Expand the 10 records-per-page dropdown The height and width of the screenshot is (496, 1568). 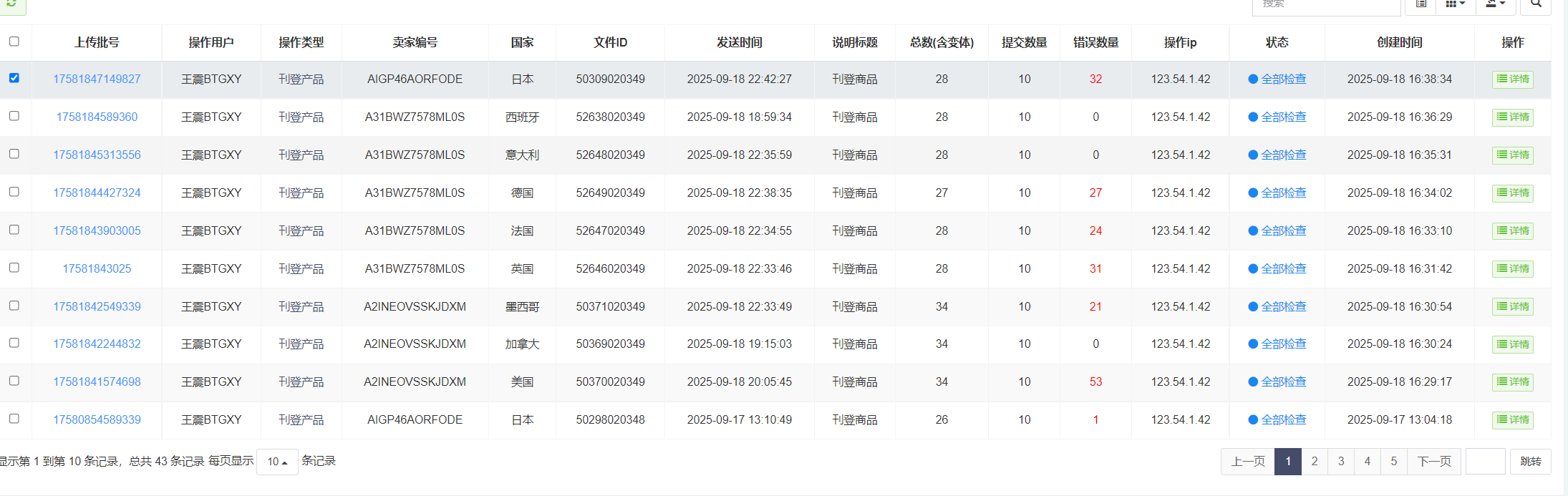click(x=277, y=462)
